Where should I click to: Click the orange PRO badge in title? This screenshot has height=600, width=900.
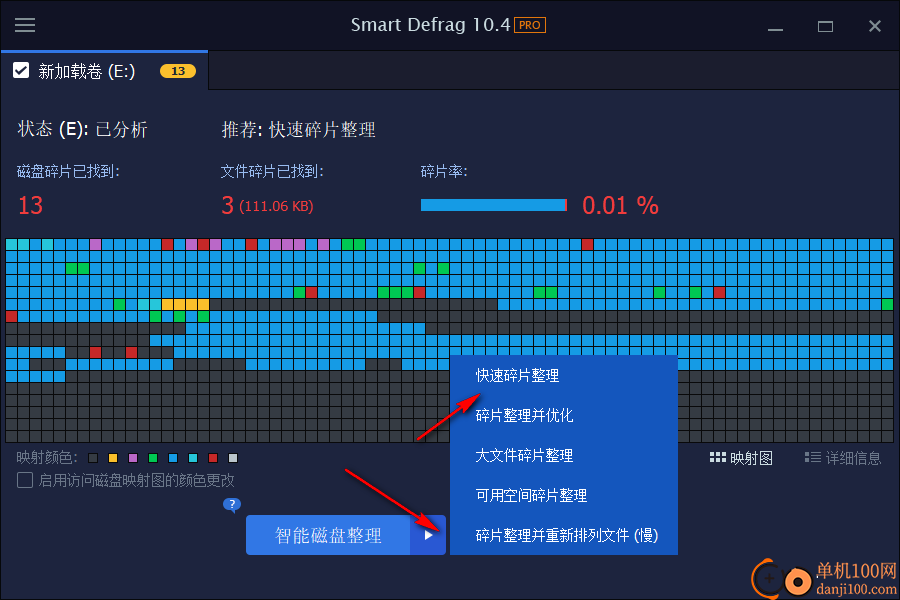click(x=529, y=25)
